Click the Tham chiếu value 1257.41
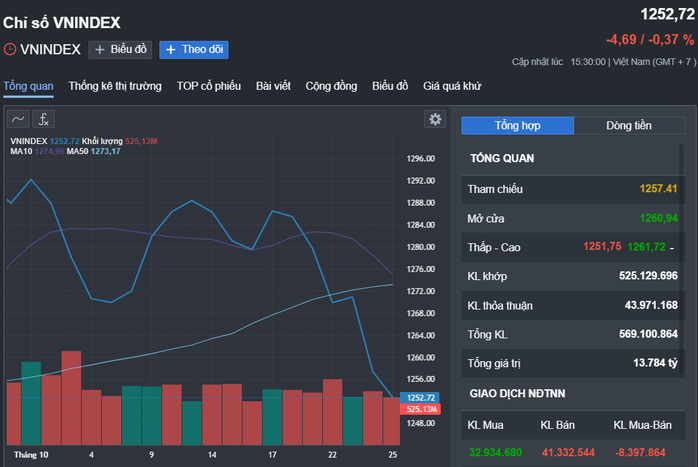The image size is (698, 467). coord(658,189)
